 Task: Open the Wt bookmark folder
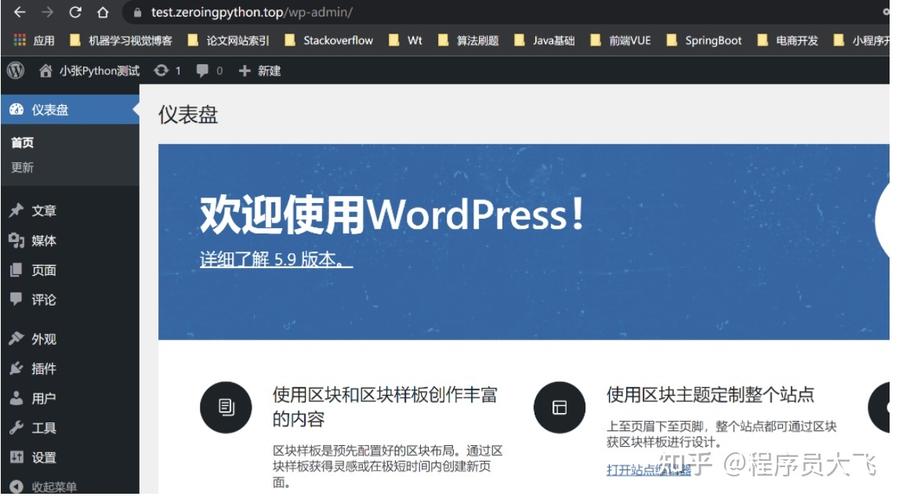405,40
